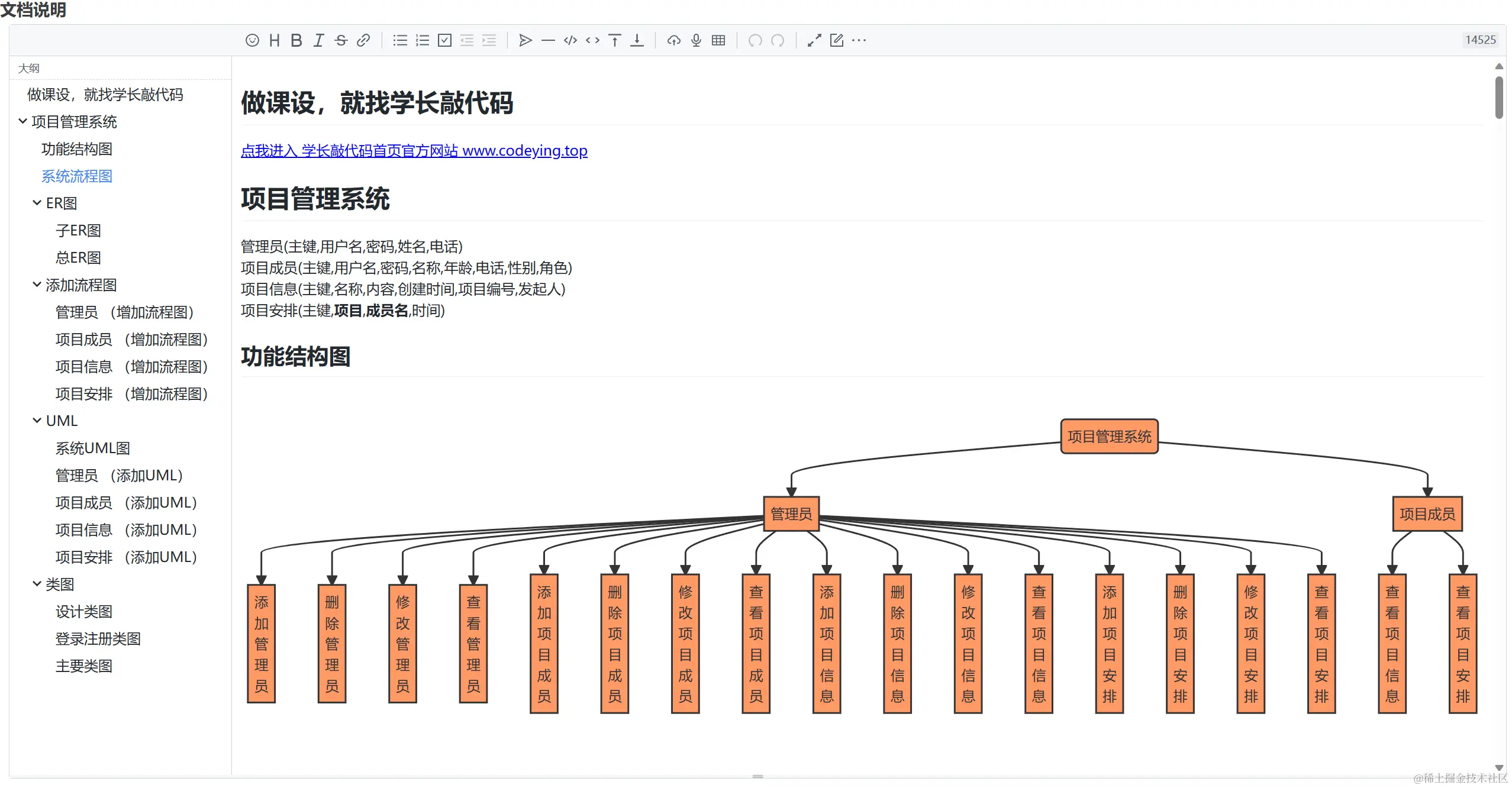Undo the last edit
Screen dimensions: 1512x788
[x=755, y=40]
